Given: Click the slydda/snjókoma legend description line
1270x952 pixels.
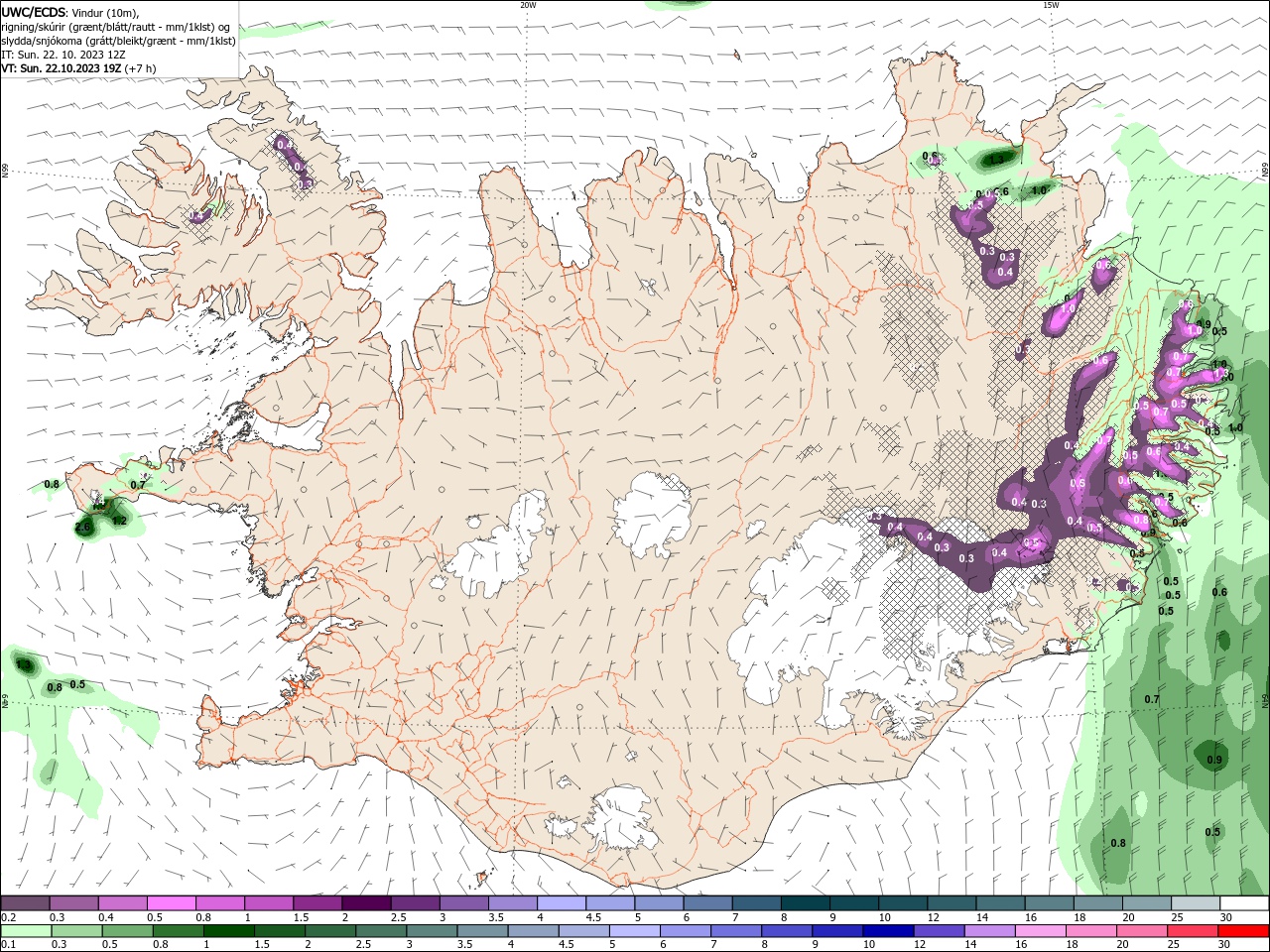Looking at the screenshot, I should (118, 41).
